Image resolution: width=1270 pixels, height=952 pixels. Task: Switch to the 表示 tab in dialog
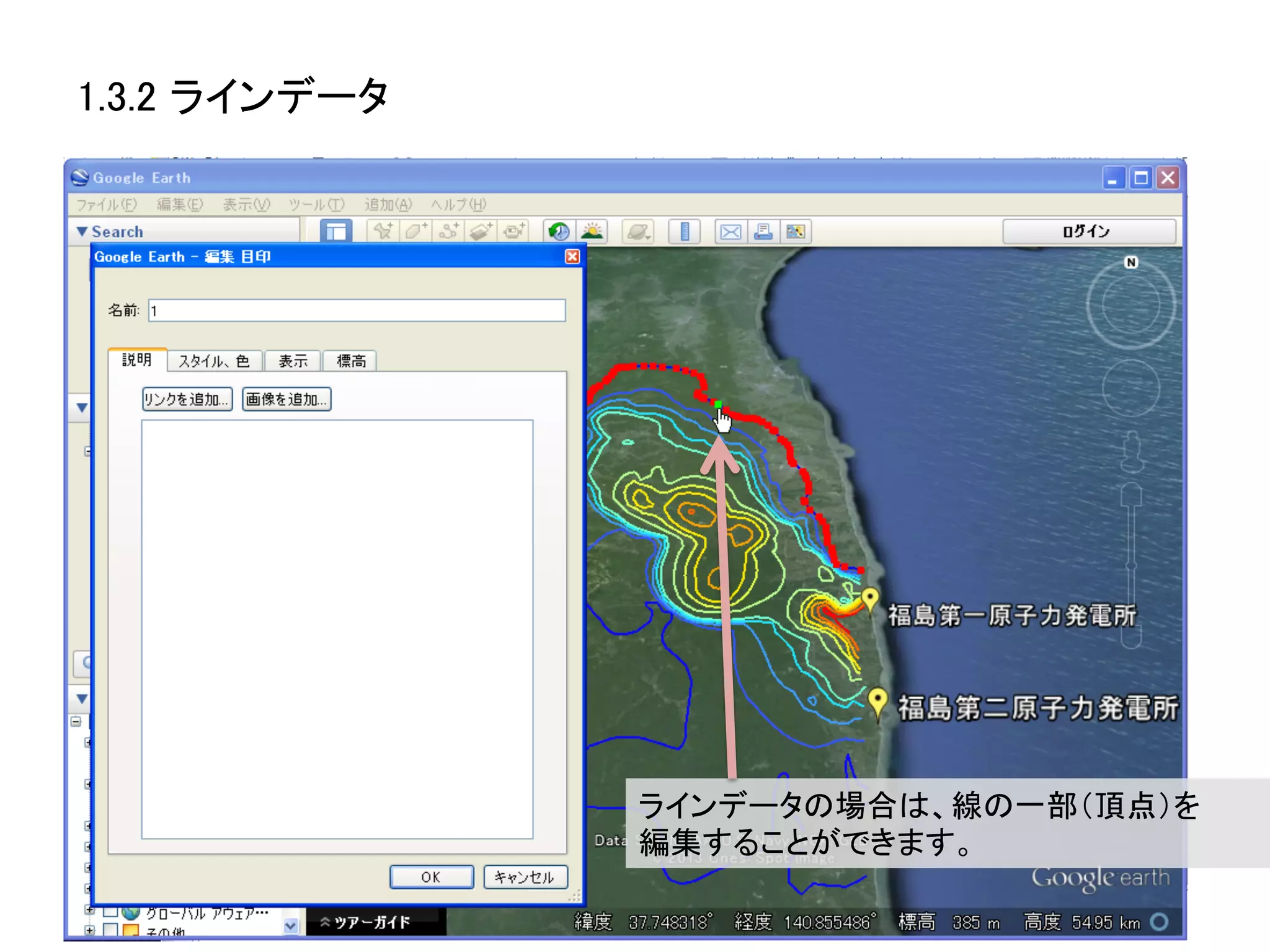[x=293, y=361]
